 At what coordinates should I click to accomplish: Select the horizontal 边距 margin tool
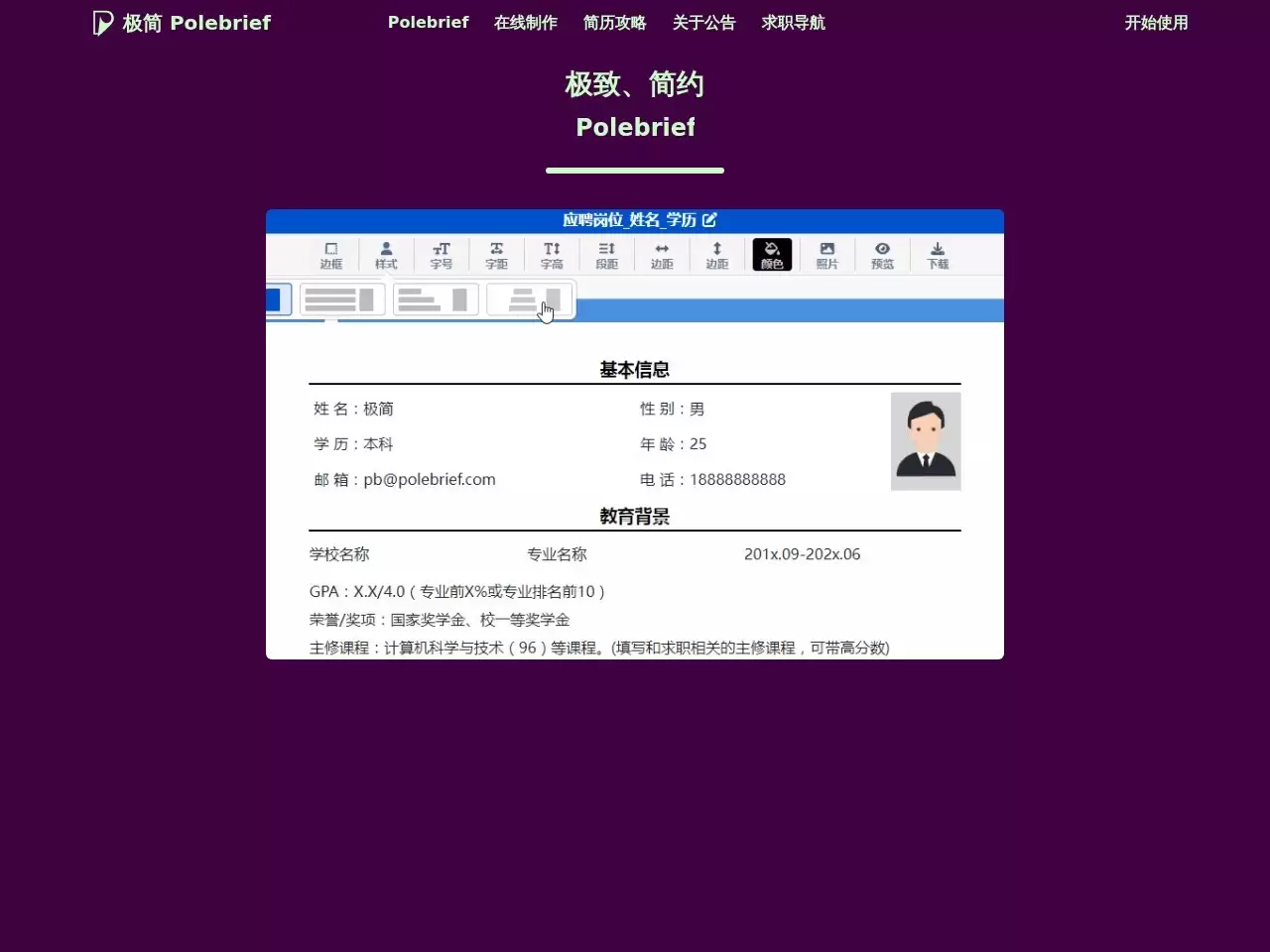click(x=662, y=255)
